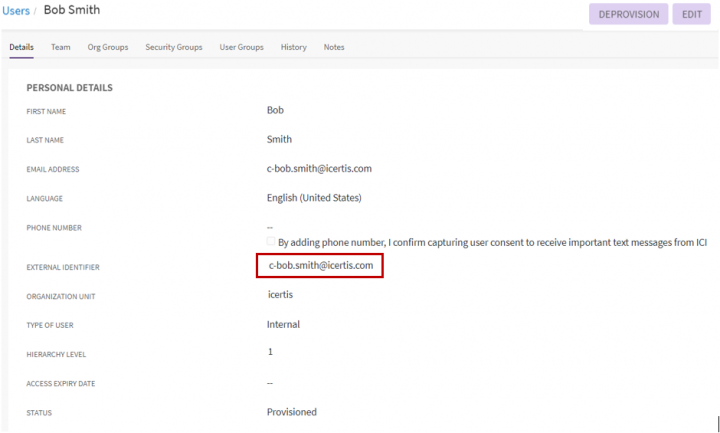Screen dimensions: 720x433
Task: Click the Status value Provisioned
Action: 291,412
